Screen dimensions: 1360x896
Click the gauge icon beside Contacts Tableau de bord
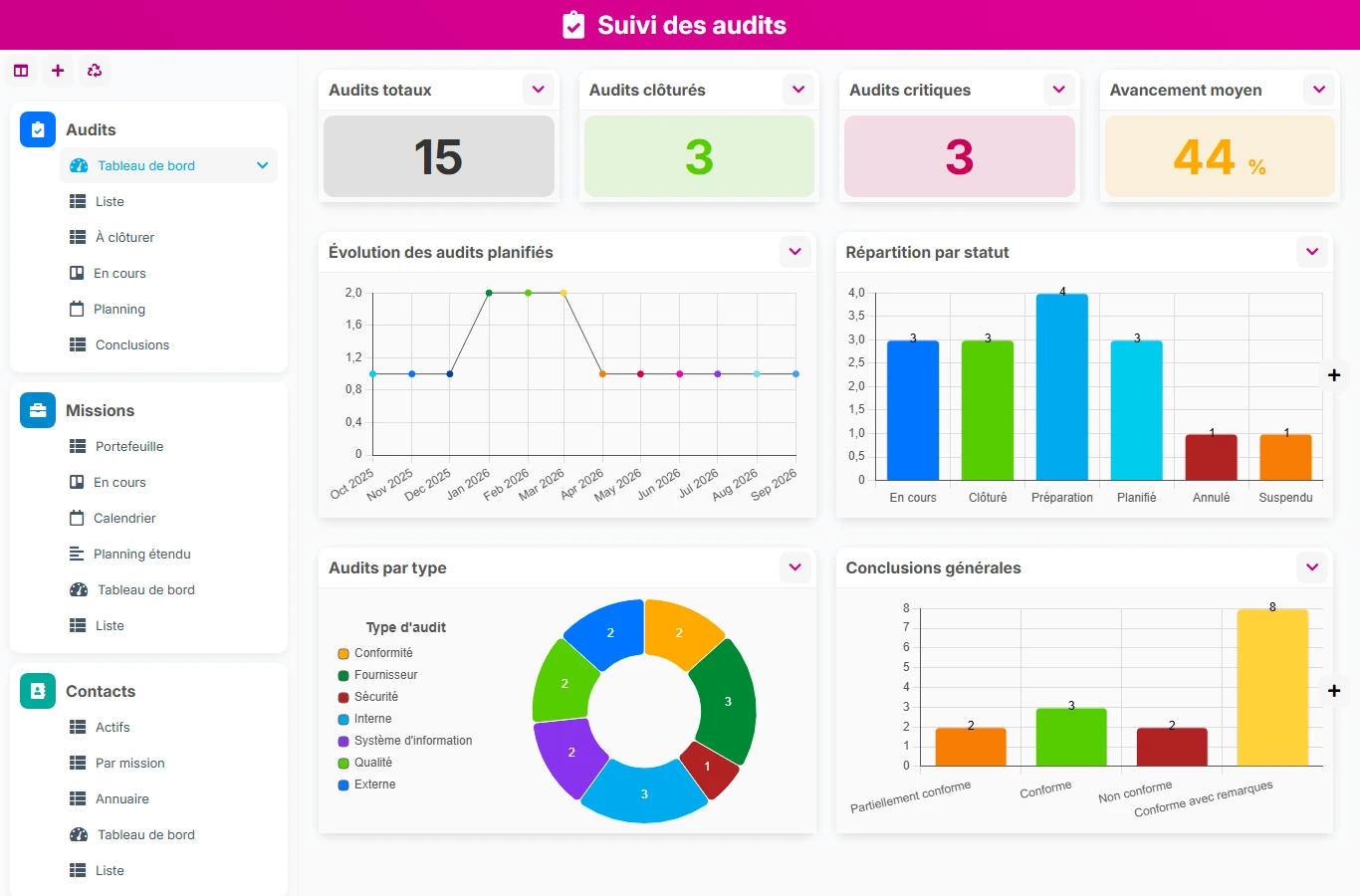point(79,834)
